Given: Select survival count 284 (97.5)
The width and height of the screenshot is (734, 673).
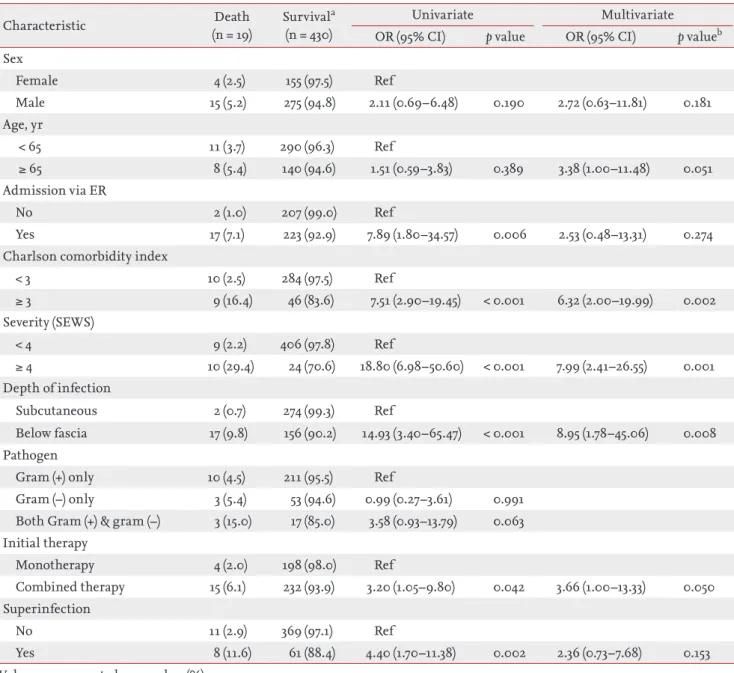Looking at the screenshot, I should click(x=307, y=279).
